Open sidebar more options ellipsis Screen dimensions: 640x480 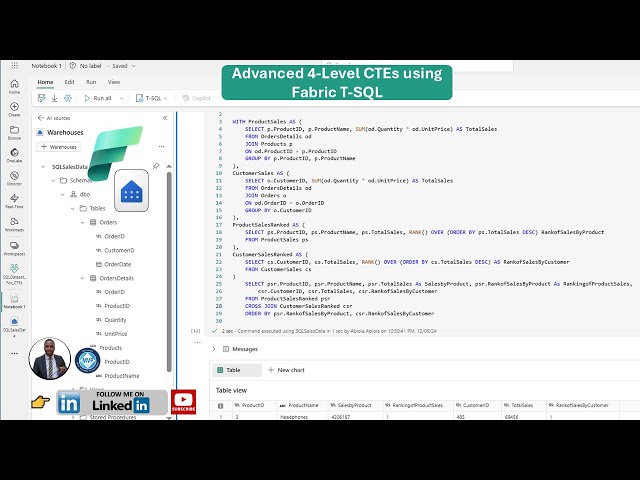point(14,353)
